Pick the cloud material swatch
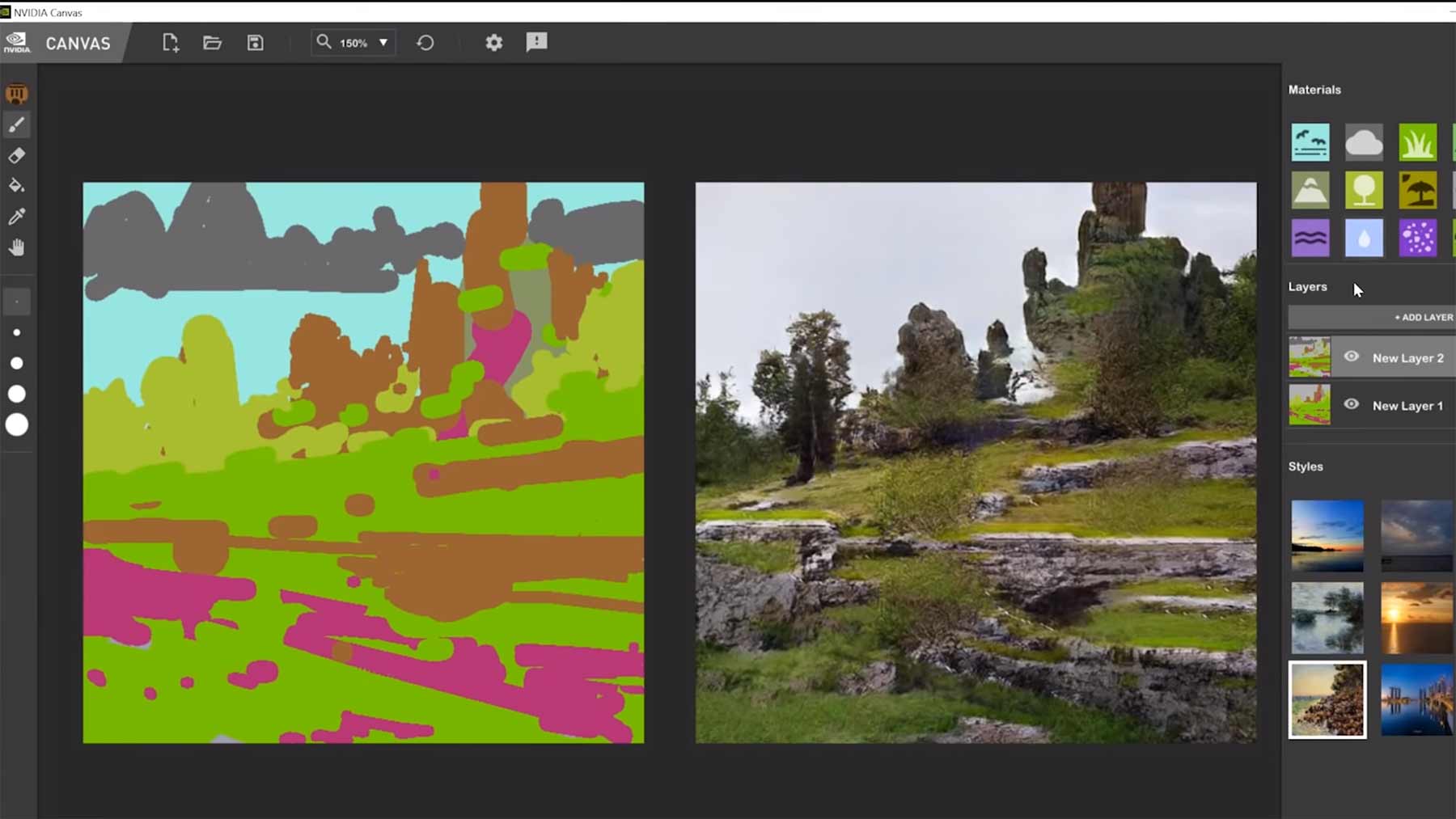Image resolution: width=1456 pixels, height=819 pixels. point(1364,142)
